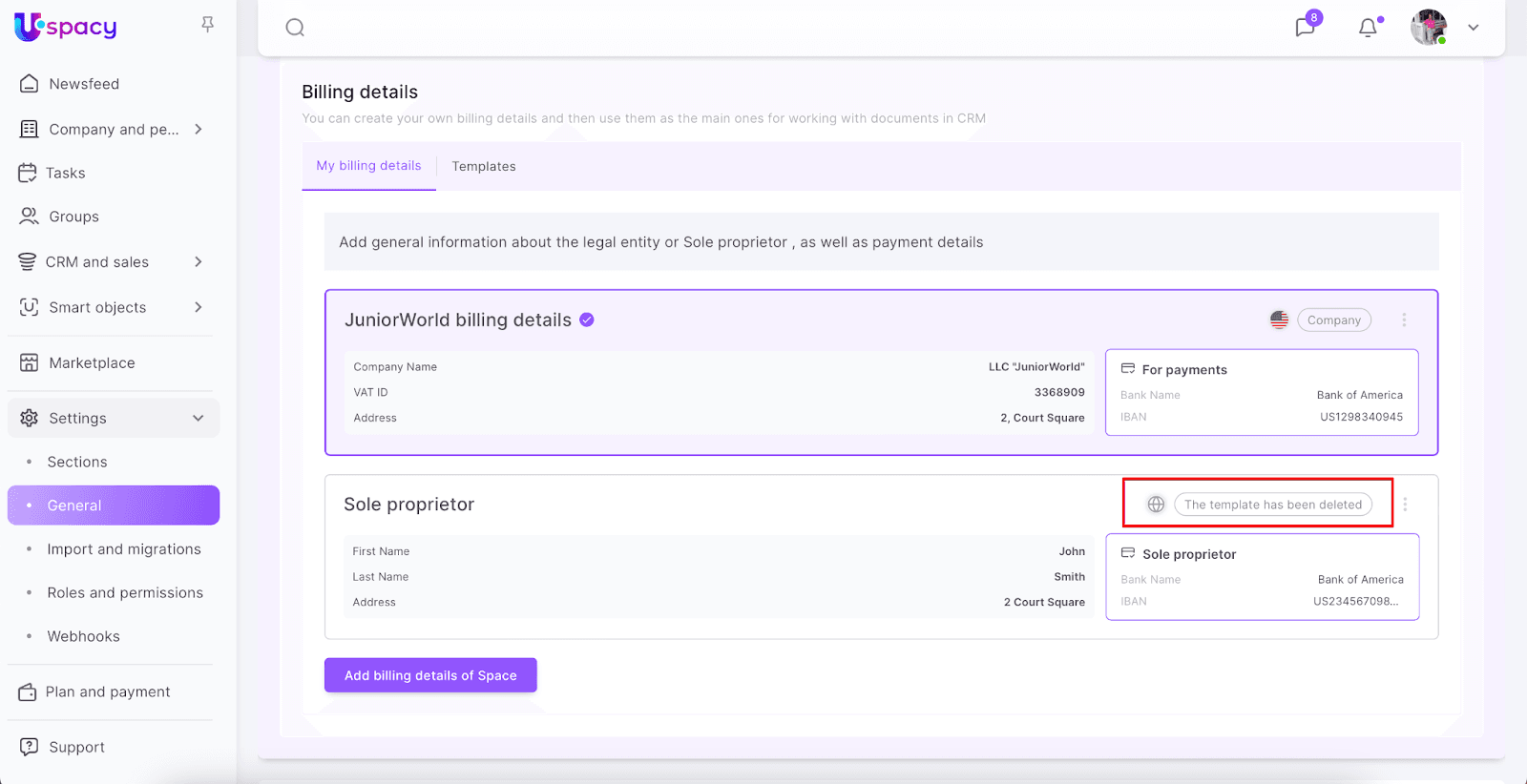The height and width of the screenshot is (784, 1527).
Task: Switch to the Templates tab
Action: pos(483,166)
